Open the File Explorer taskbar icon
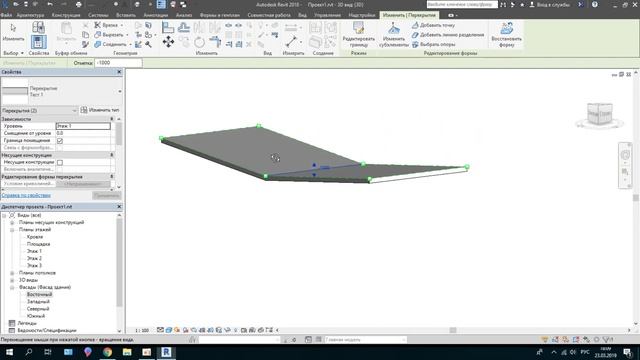This screenshot has width=640, height=360. 127,352
